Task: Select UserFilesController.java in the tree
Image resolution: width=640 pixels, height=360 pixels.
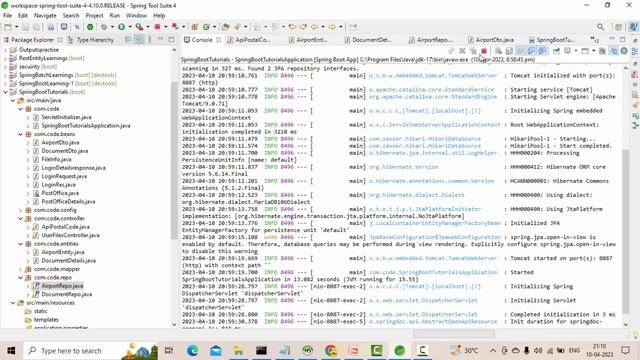Action: pos(70,235)
